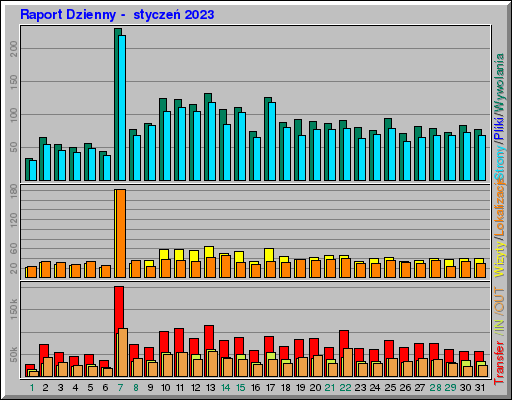Click the day 13 label on x-axis
The width and height of the screenshot is (512, 400).
click(x=210, y=388)
